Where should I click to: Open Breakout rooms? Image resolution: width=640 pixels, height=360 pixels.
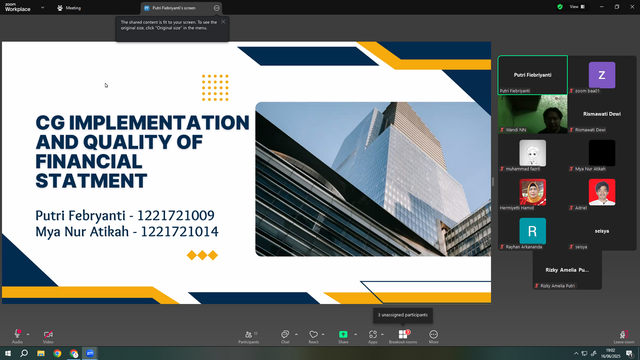click(403, 336)
